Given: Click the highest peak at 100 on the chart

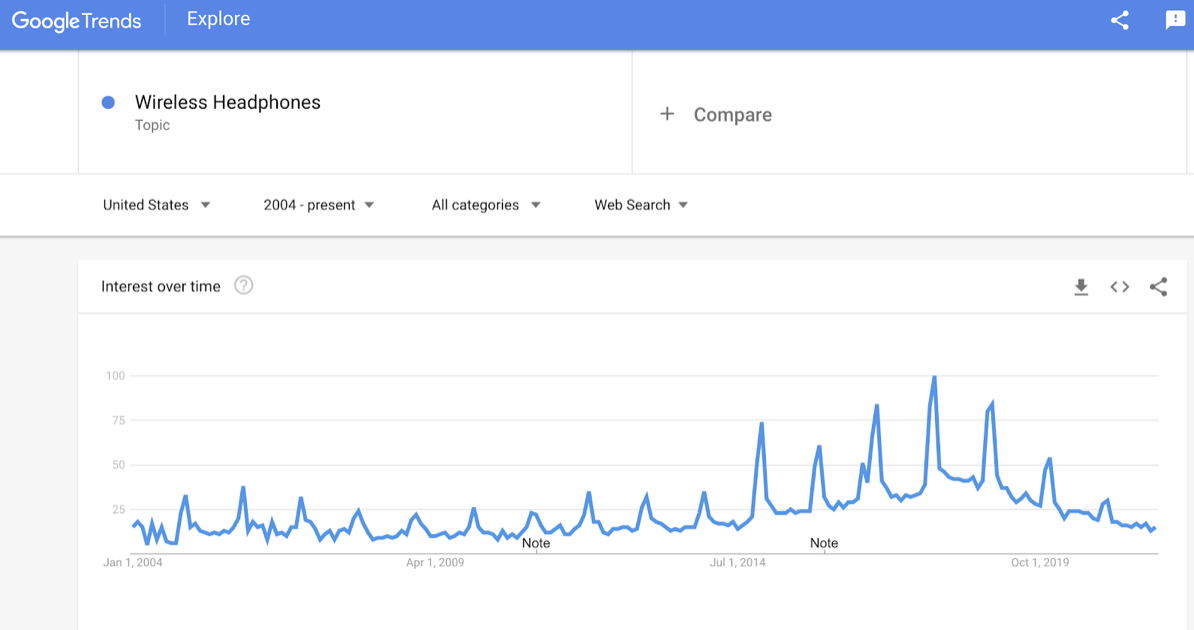Looking at the screenshot, I should click(934, 376).
